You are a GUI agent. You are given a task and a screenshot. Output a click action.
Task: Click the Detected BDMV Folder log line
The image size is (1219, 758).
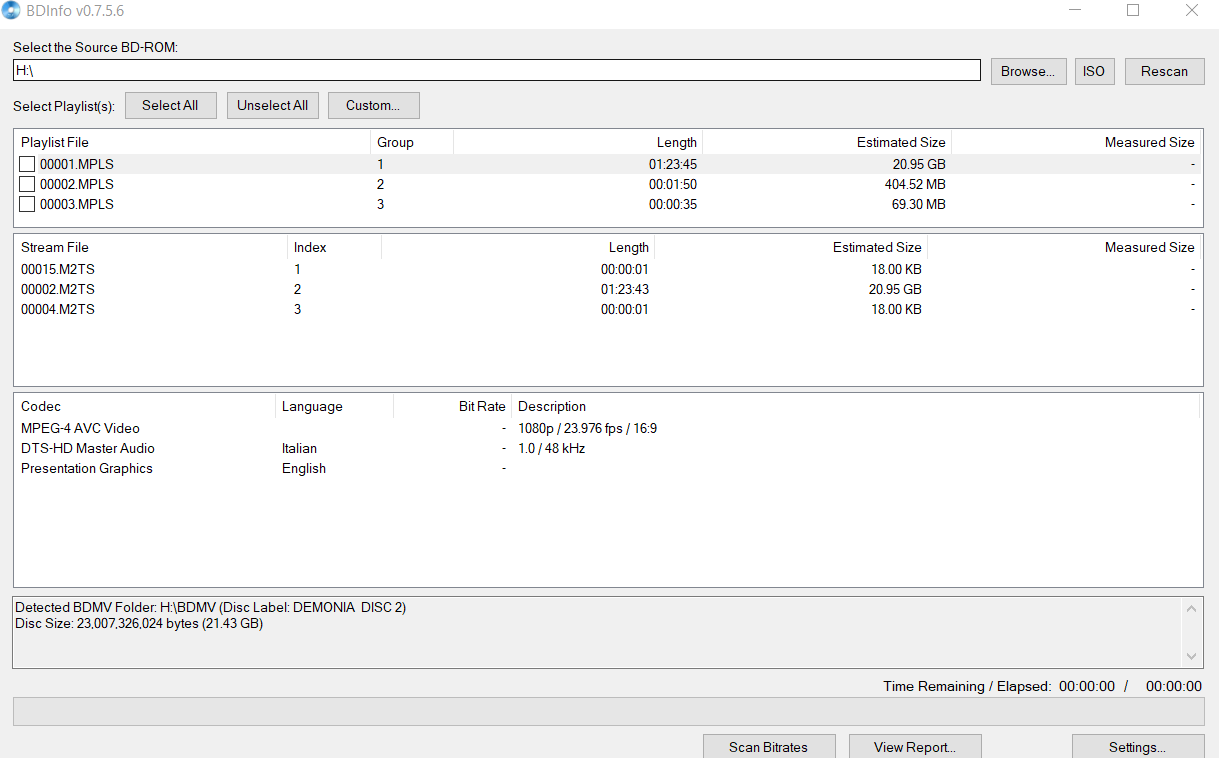210,607
